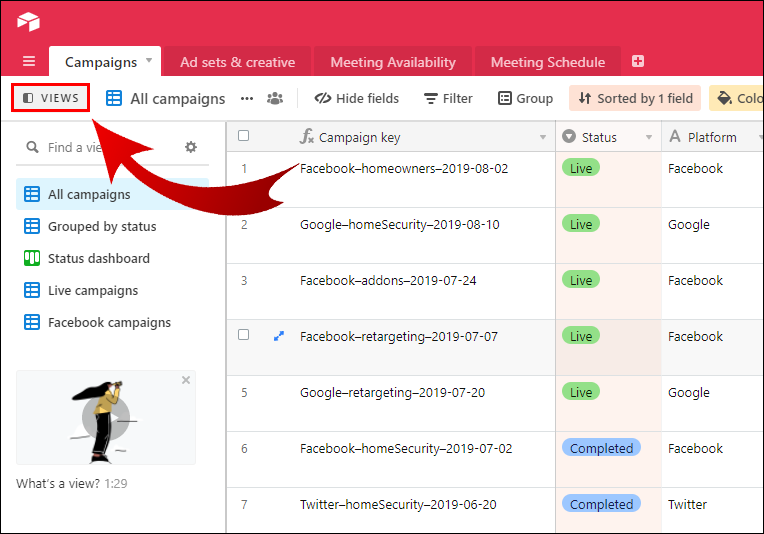Open the three-dot view options menu

(x=247, y=98)
